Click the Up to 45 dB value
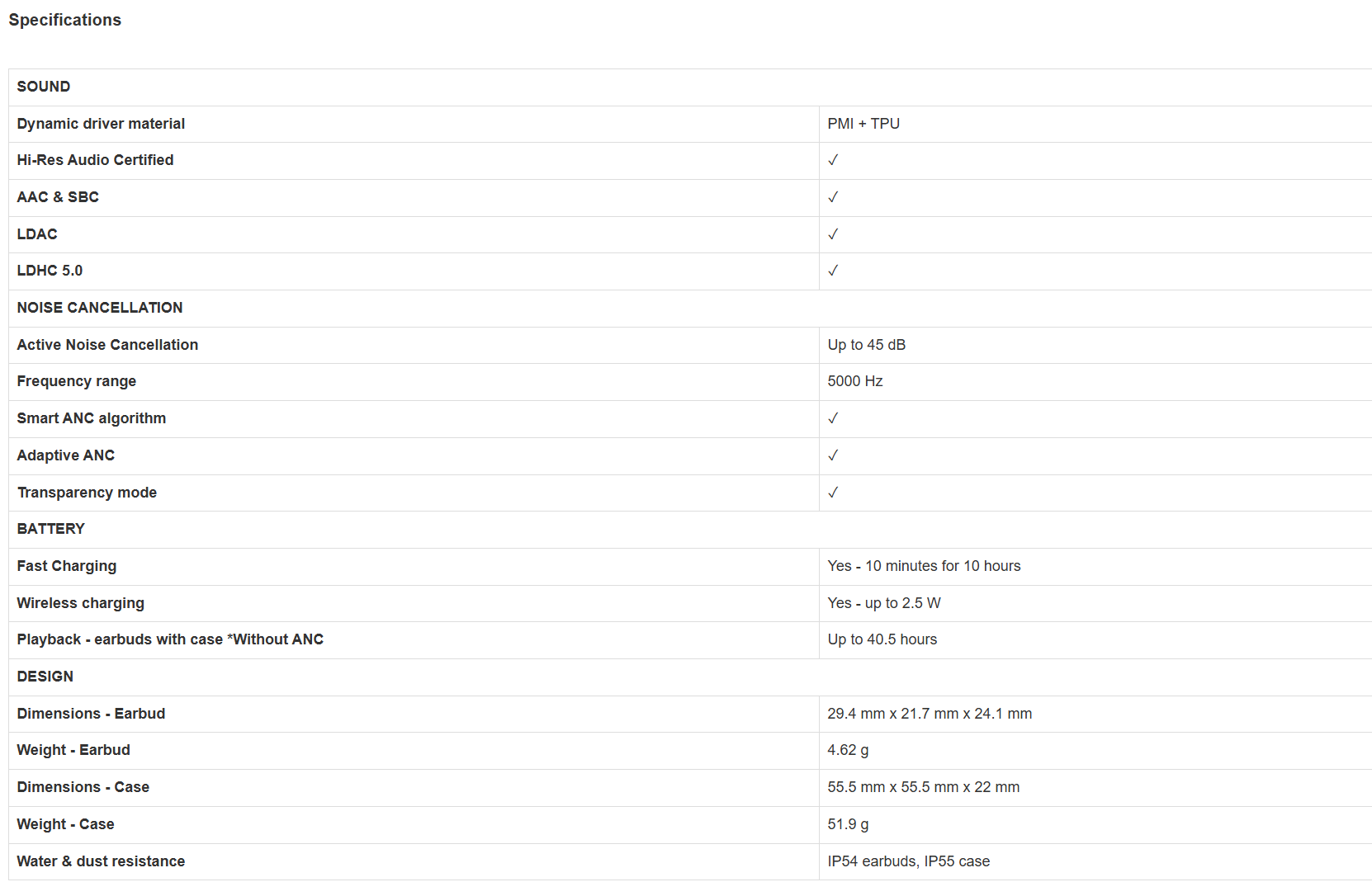 point(867,345)
